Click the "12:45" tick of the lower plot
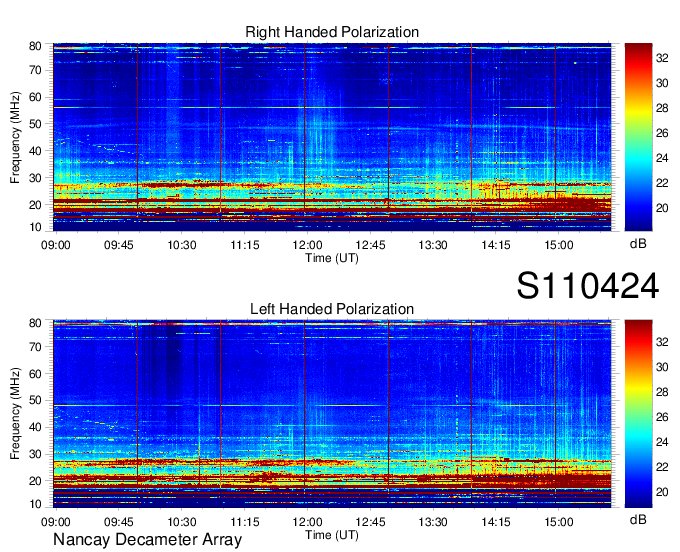Image resolution: width=680 pixels, height=552 pixels. click(370, 522)
